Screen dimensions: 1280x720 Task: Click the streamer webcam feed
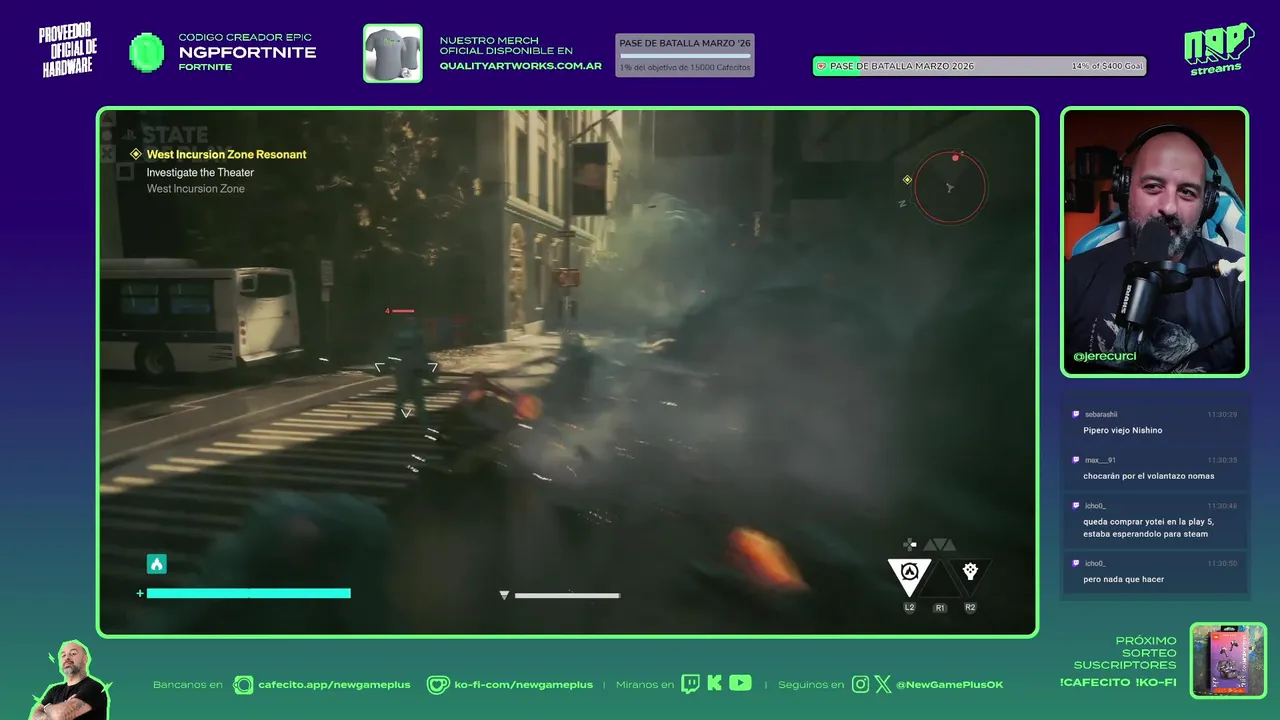tap(1154, 242)
